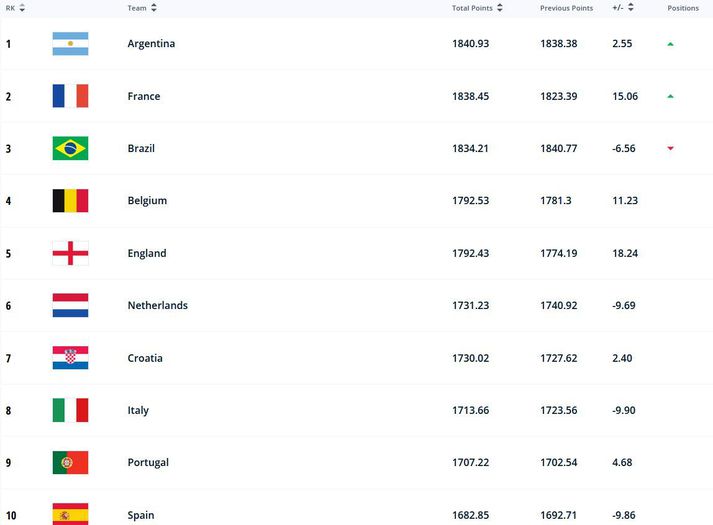Click the Positions column header
This screenshot has height=525, width=713.
[x=683, y=8]
